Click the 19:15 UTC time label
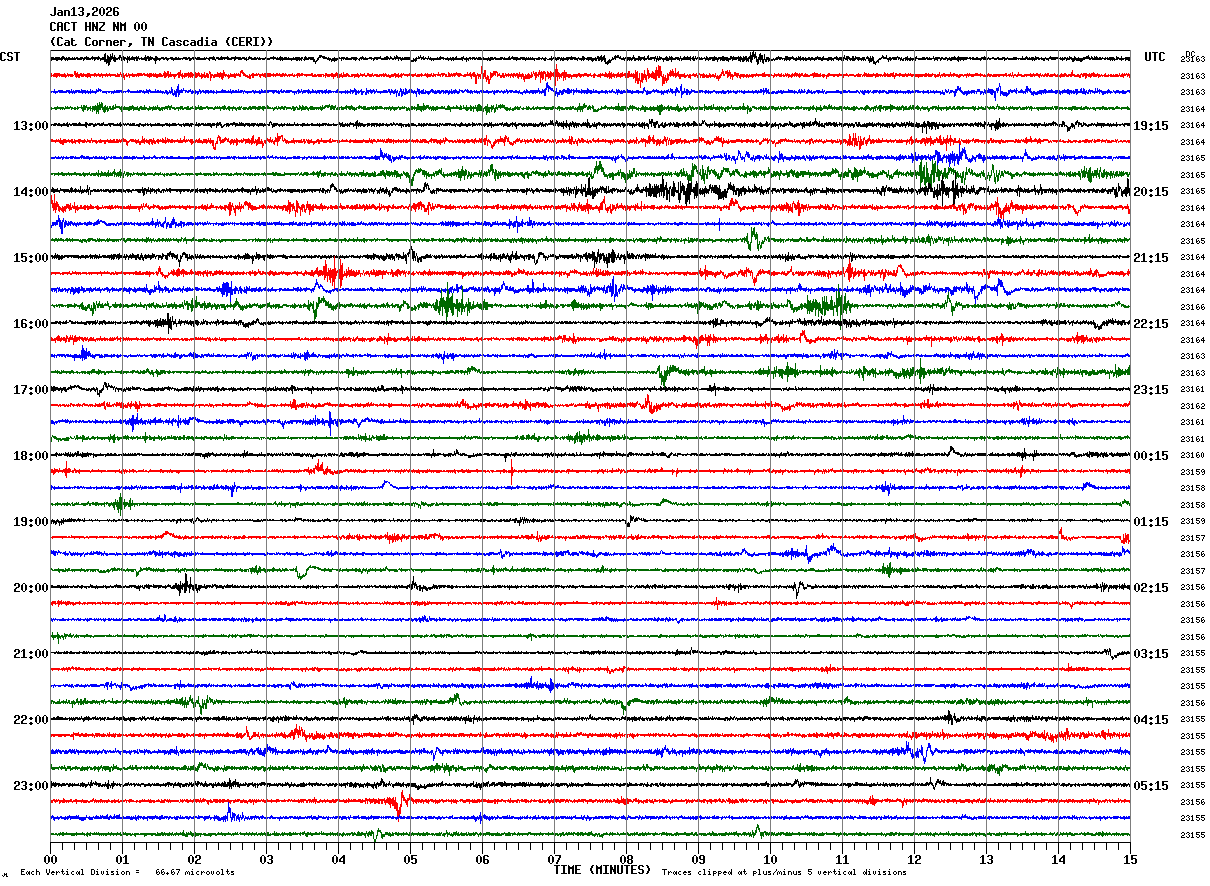The height and width of the screenshot is (886, 1210). pyautogui.click(x=1151, y=126)
